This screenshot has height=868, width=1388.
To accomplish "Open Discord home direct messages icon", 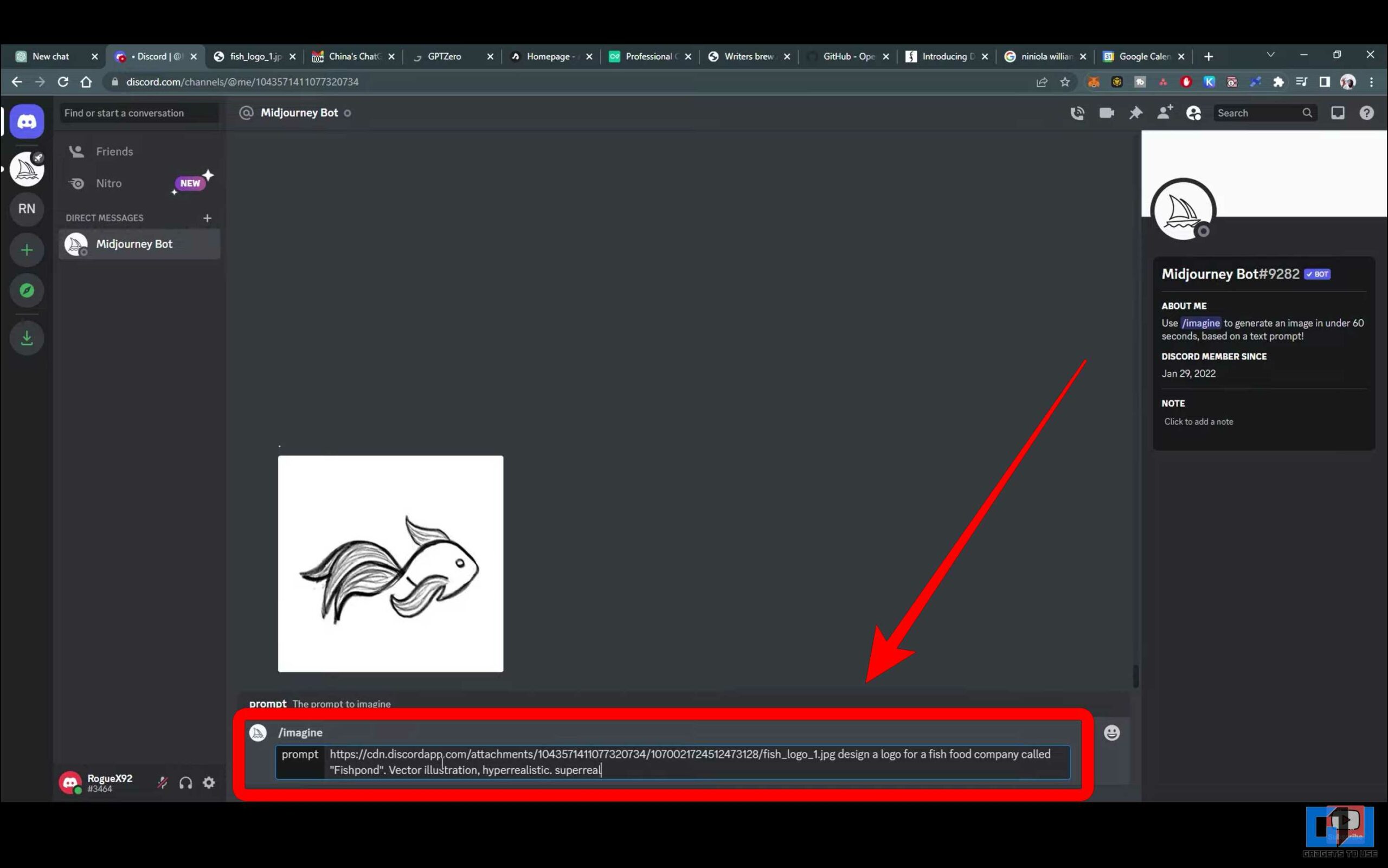I will click(27, 121).
